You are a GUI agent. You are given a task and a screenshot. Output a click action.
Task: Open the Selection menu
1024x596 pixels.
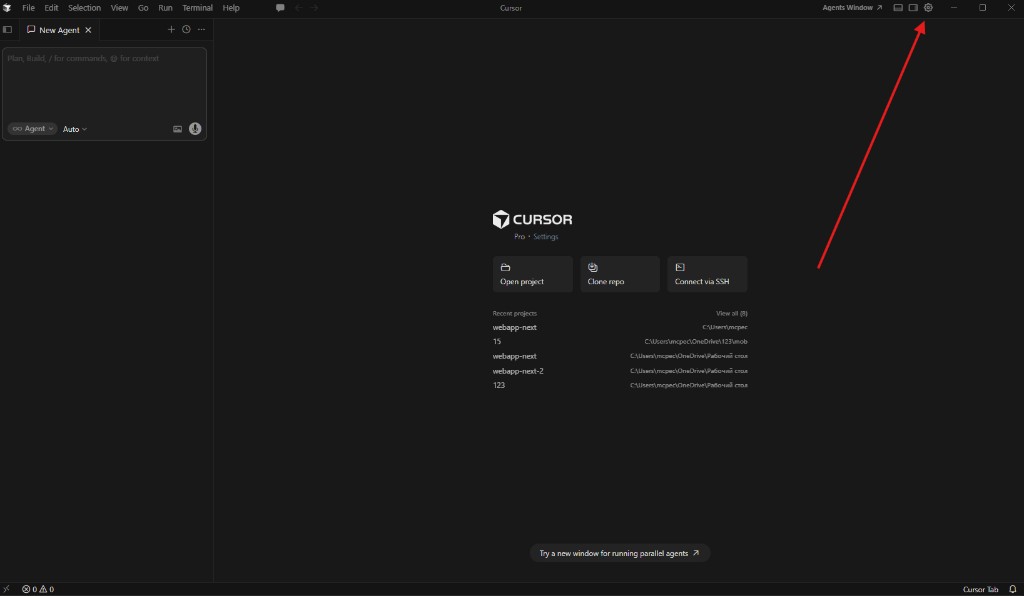(84, 8)
